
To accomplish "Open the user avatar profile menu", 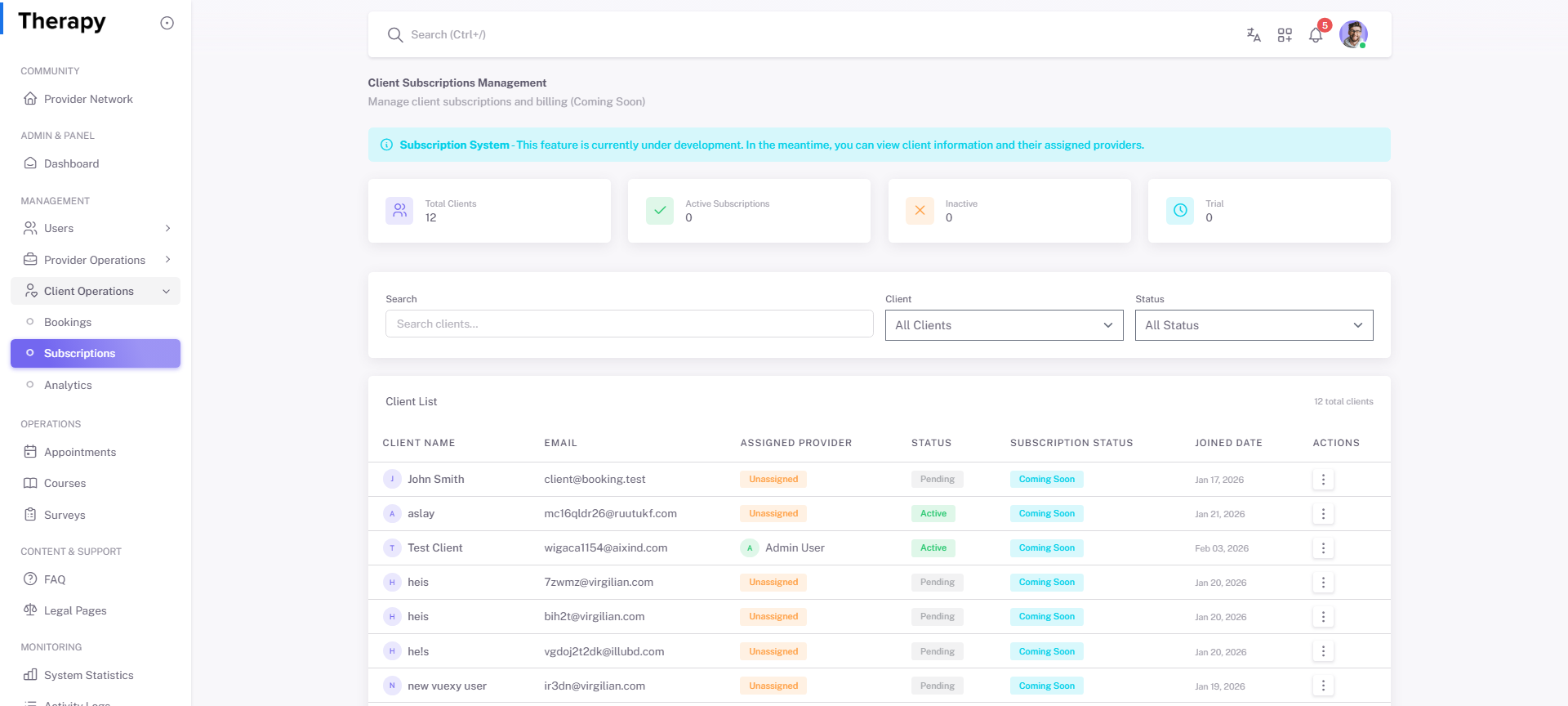I will pyautogui.click(x=1353, y=34).
